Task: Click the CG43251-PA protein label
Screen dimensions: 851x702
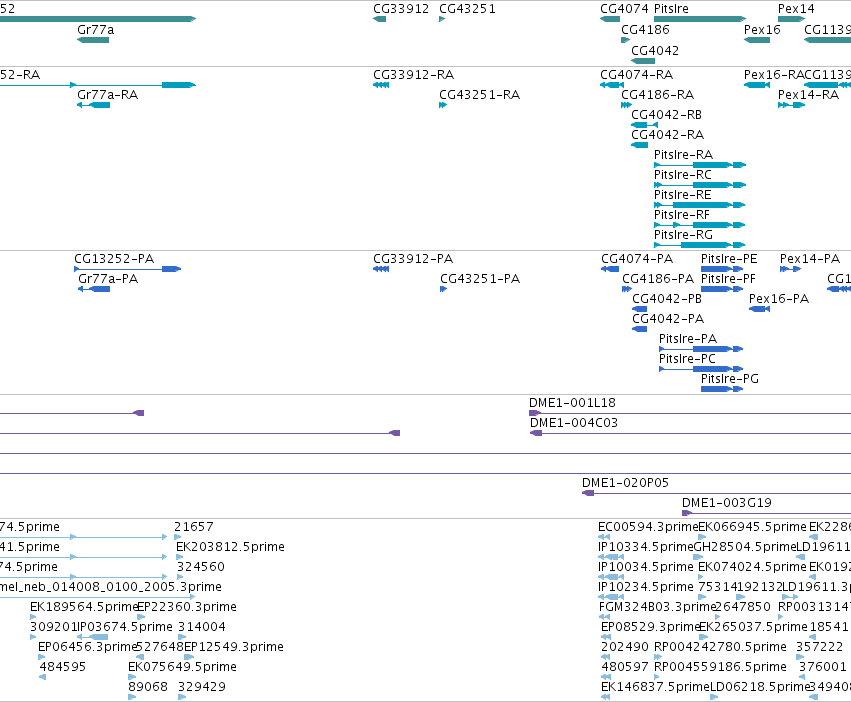Action: tap(480, 279)
